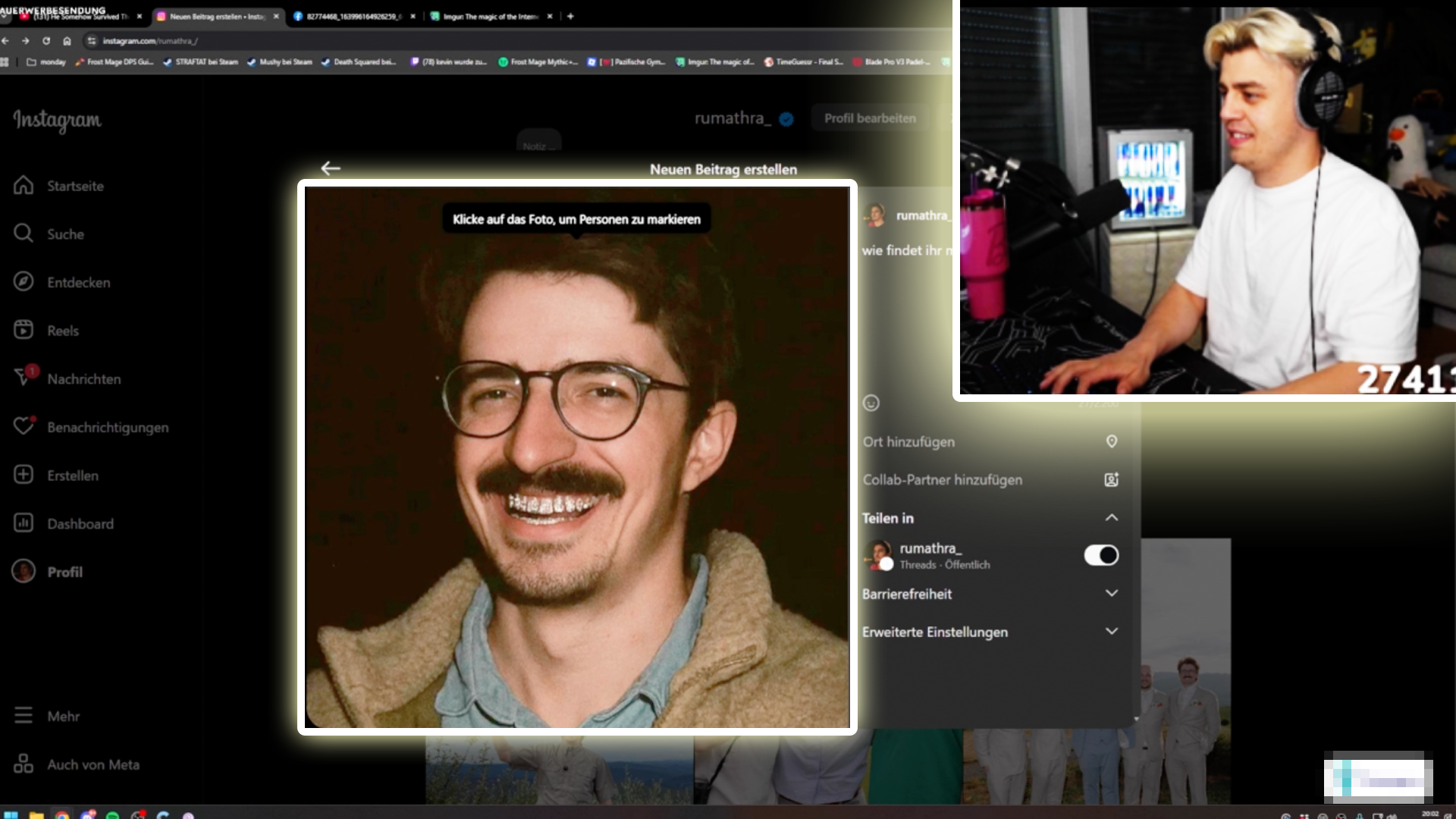Screen dimensions: 1456x819
Task: Click the Ort hinzufügen field
Action: pos(990,441)
